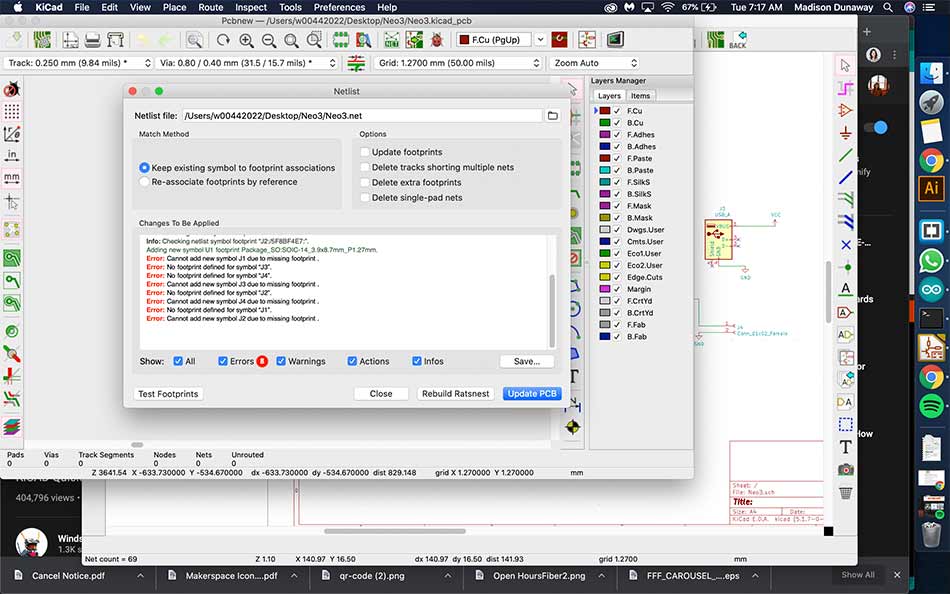Select the place symbol tool in schematic editor
The height and width of the screenshot is (594, 950).
pos(846,110)
